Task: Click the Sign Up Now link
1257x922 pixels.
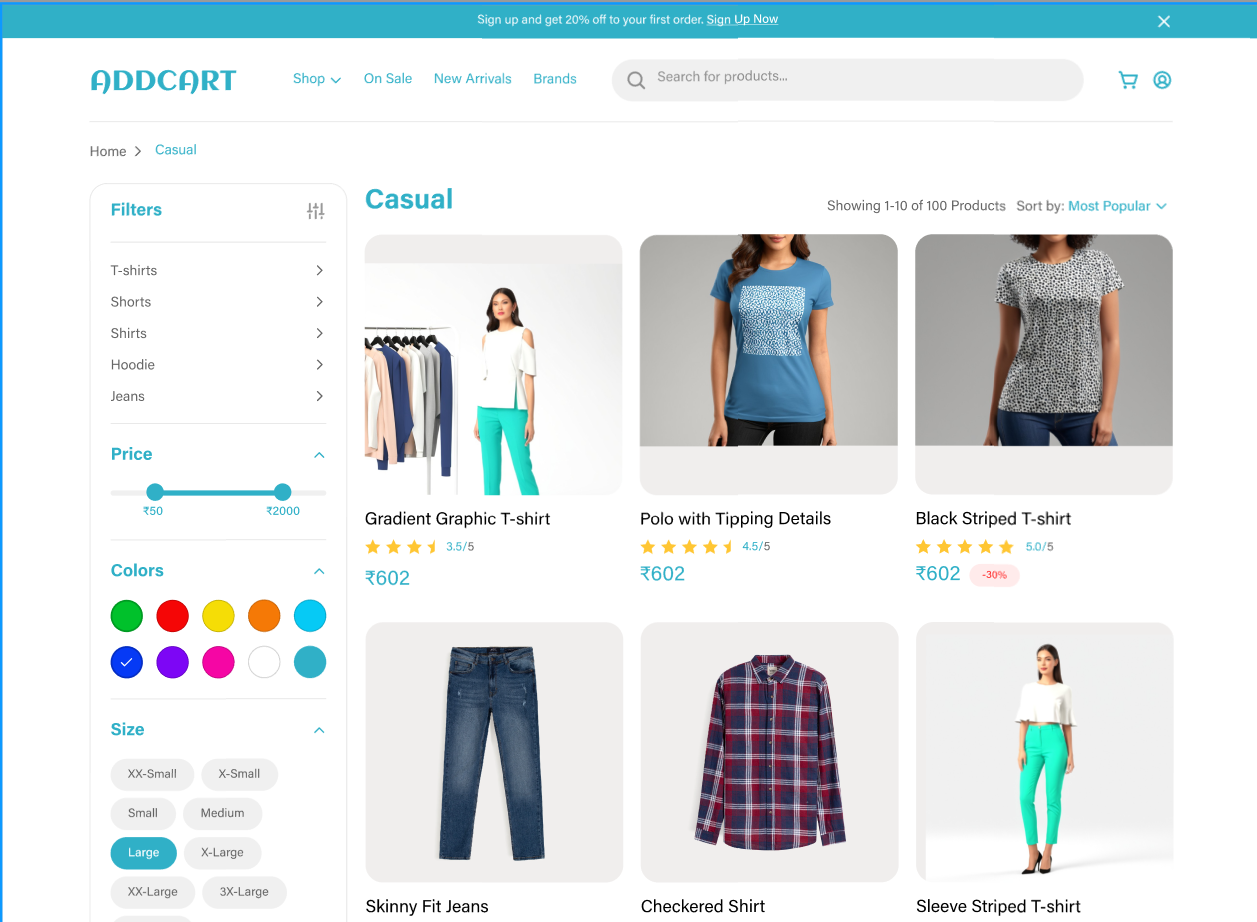Action: click(742, 19)
